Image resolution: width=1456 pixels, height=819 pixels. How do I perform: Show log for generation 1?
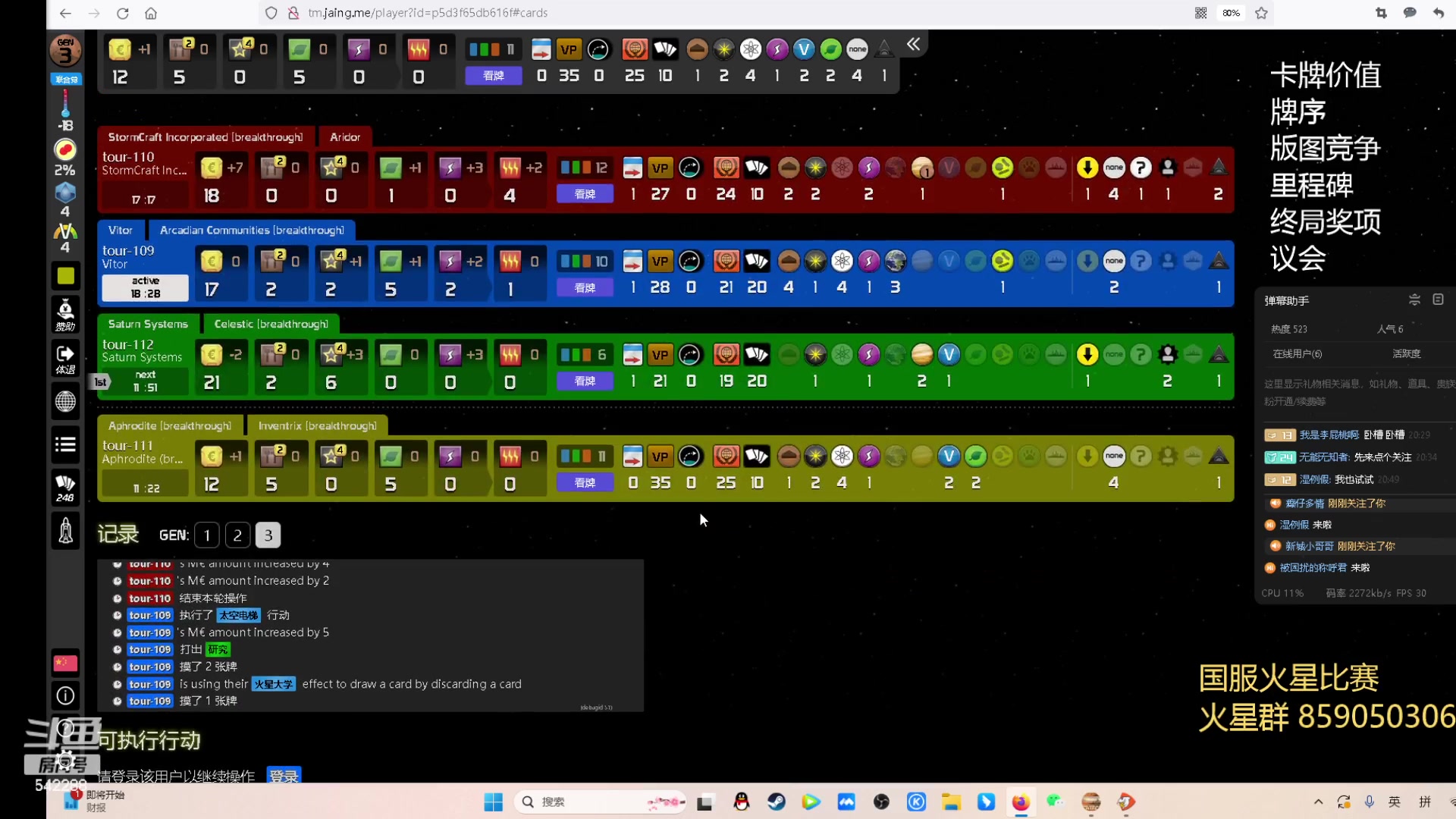point(207,535)
